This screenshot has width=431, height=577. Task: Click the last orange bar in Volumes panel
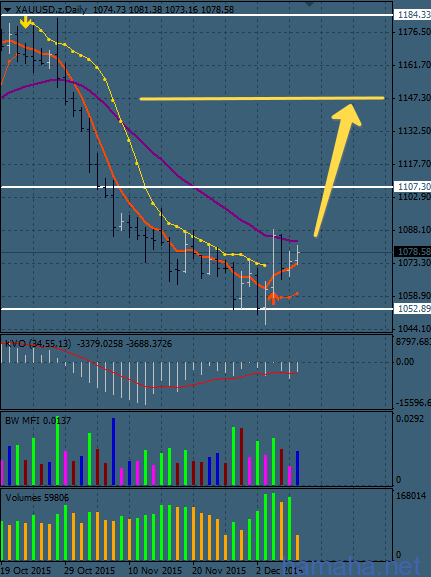[297, 548]
